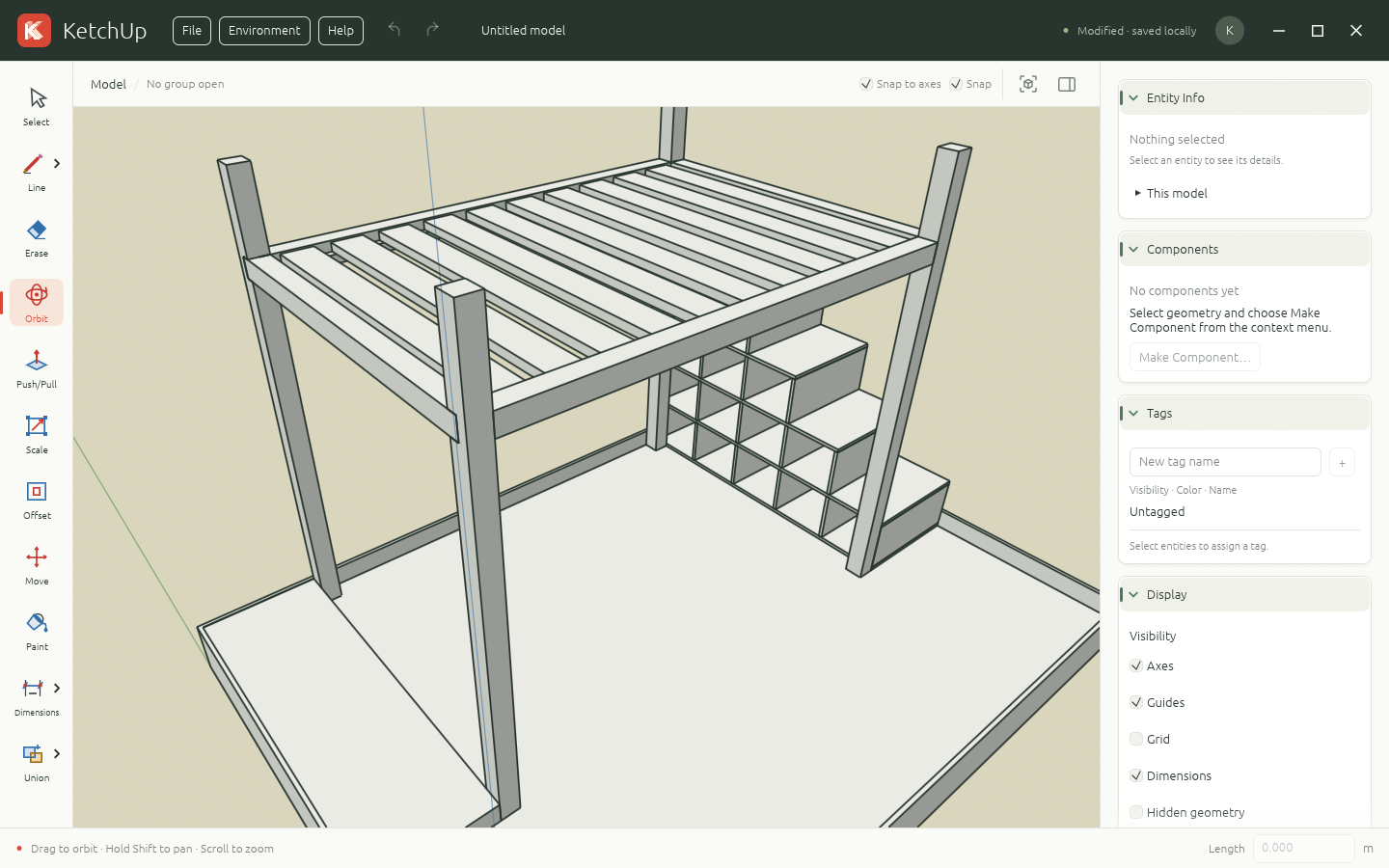
Task: Click the New tag name field
Action: pyautogui.click(x=1225, y=462)
